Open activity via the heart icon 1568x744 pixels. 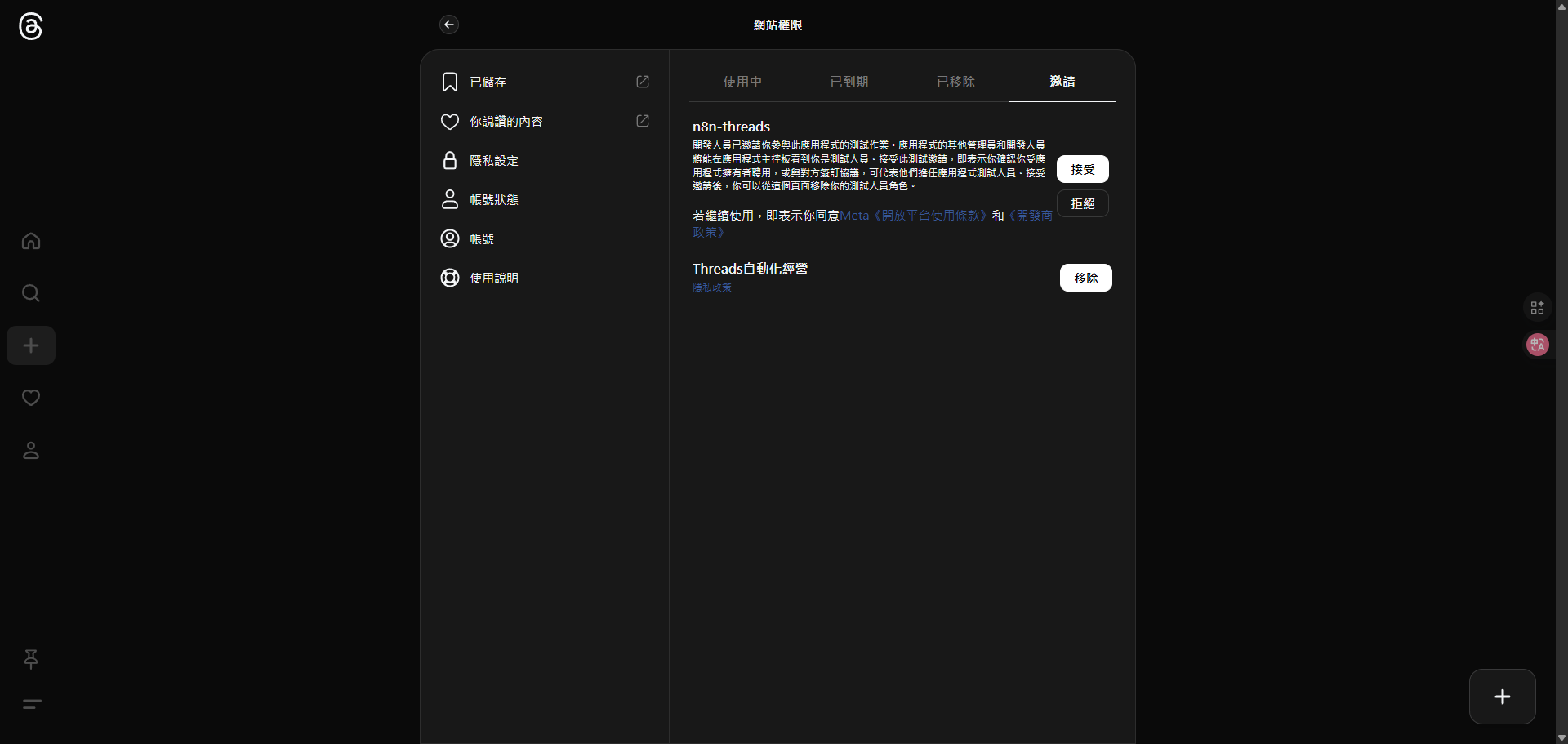[30, 398]
